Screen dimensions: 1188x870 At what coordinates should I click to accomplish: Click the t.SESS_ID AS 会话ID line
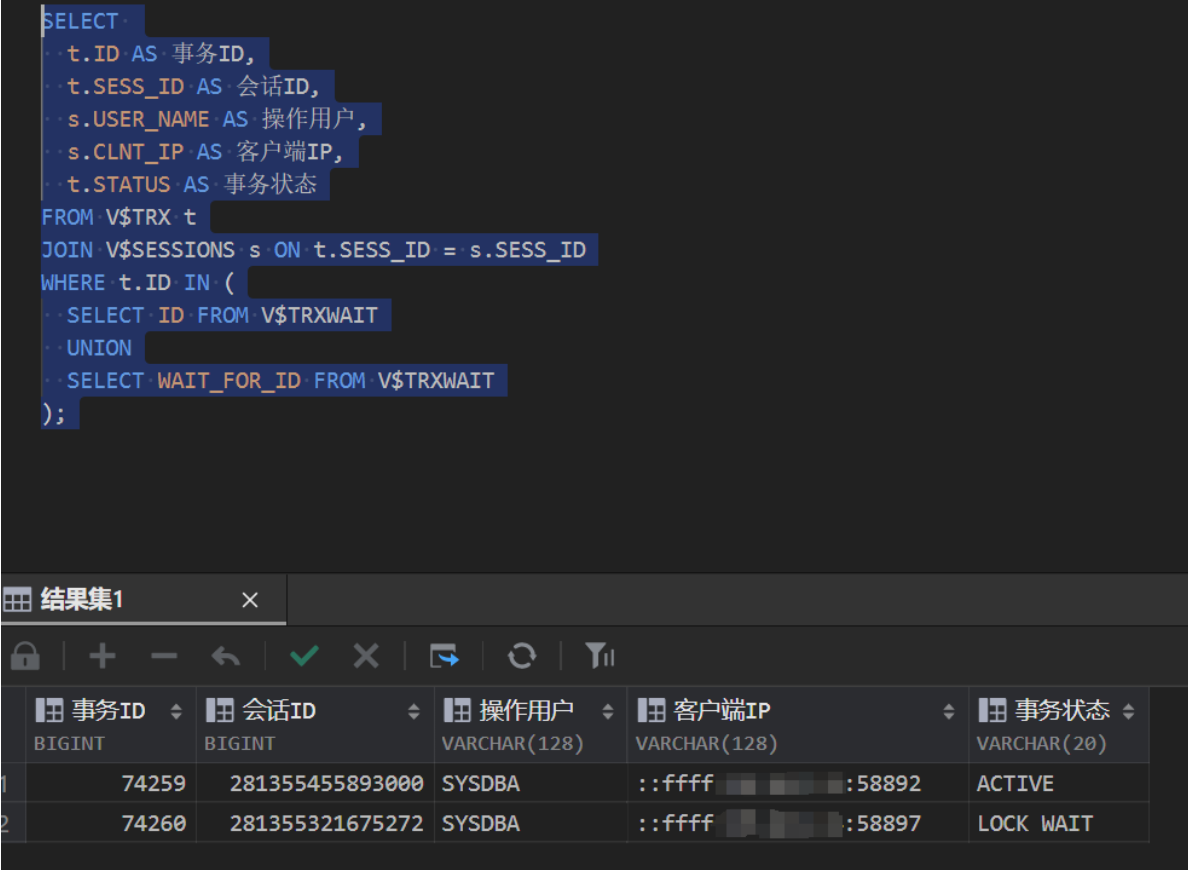(x=193, y=86)
